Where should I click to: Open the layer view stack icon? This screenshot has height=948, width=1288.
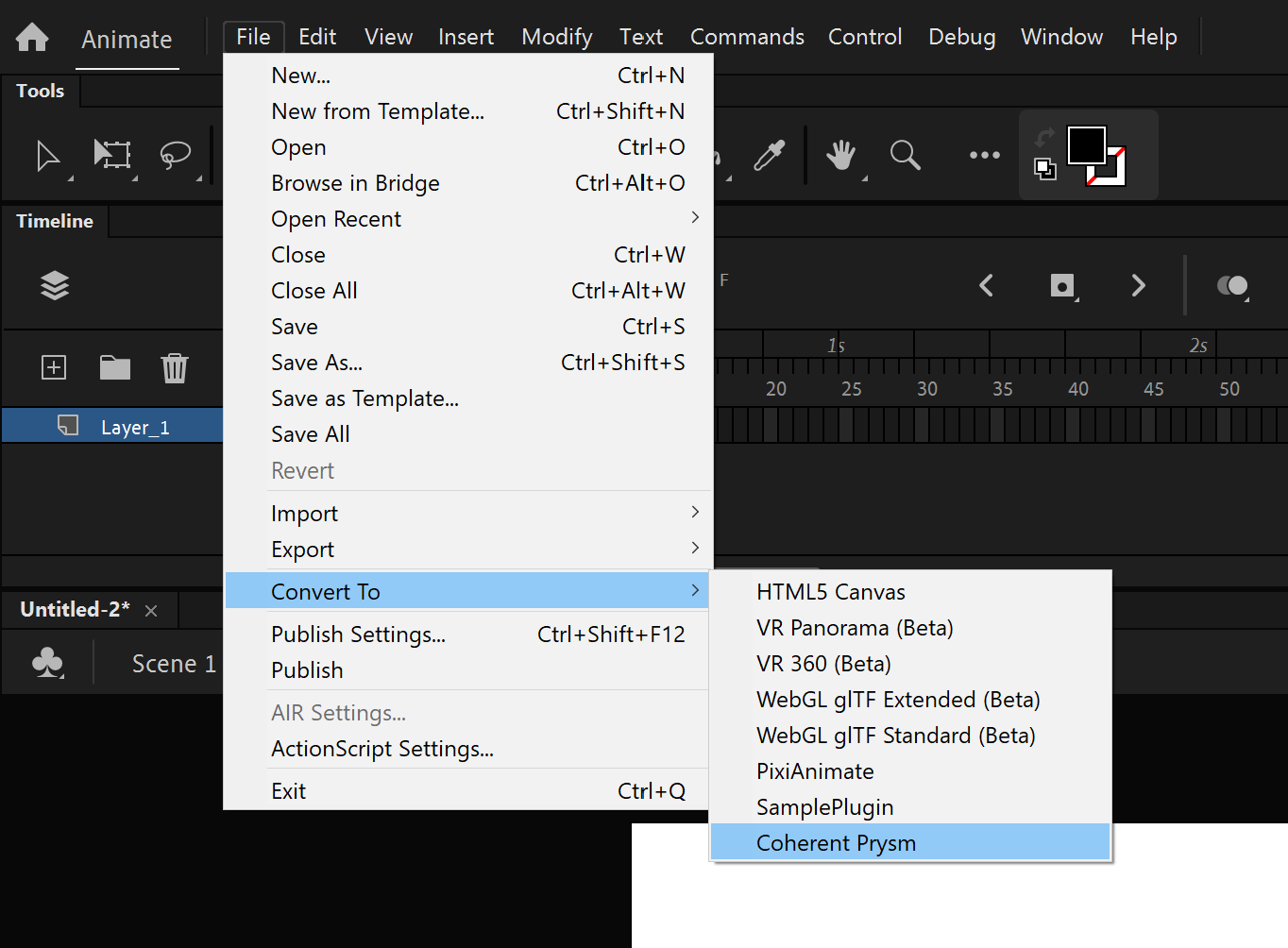pos(55,285)
